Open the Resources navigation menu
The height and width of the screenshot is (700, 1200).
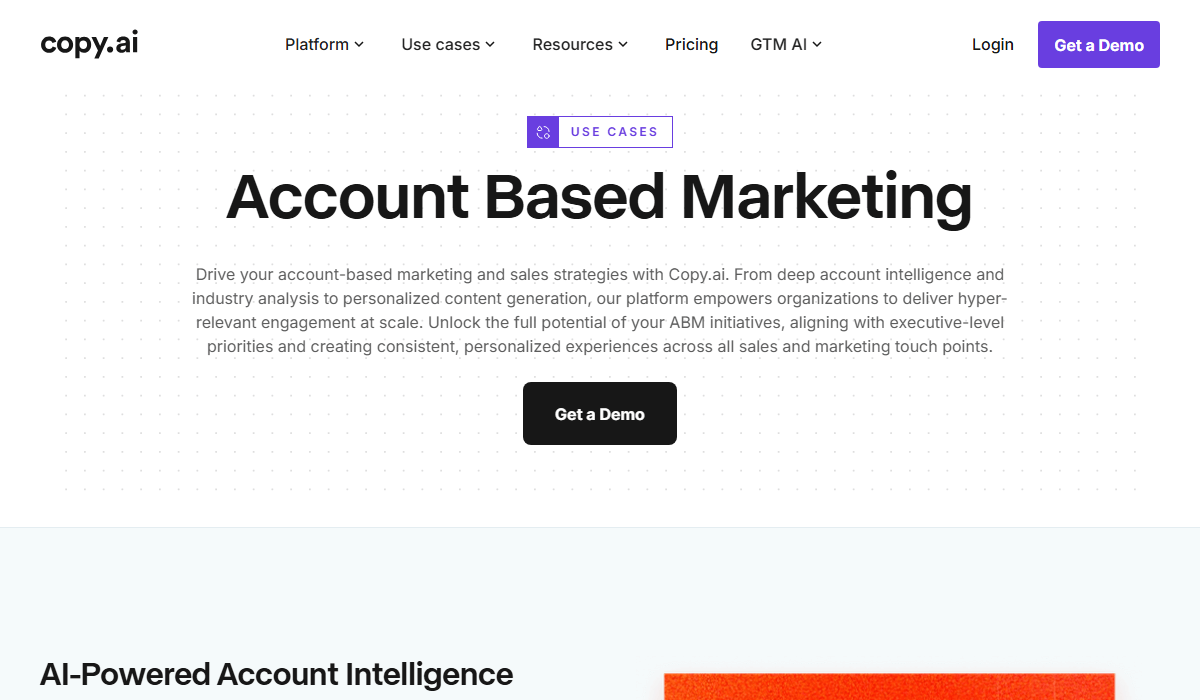coord(572,45)
